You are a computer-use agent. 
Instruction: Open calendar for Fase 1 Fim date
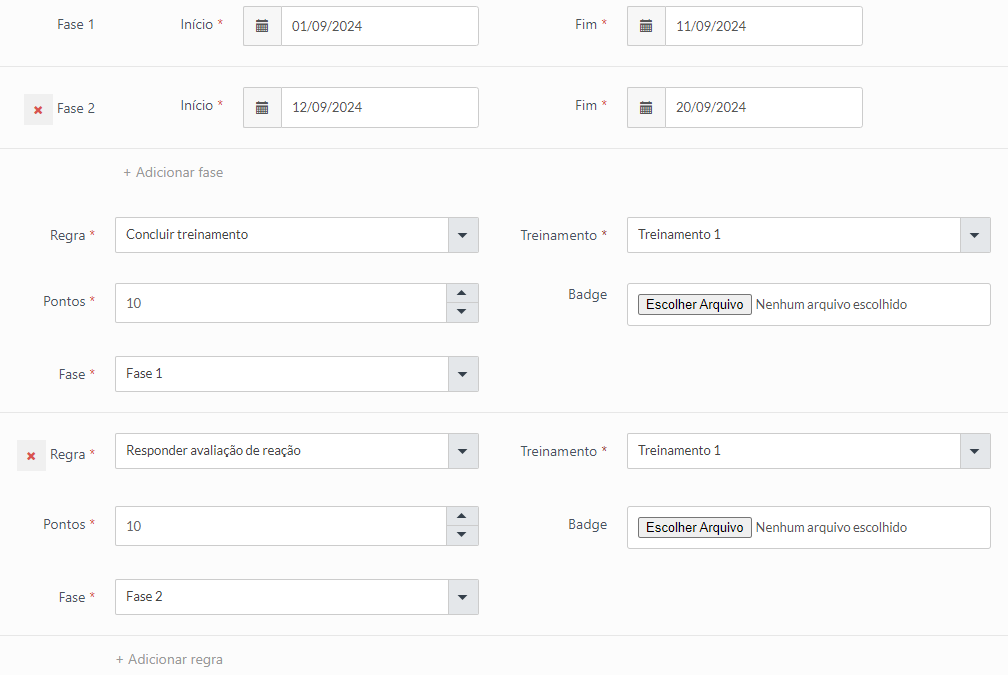[x=646, y=26]
